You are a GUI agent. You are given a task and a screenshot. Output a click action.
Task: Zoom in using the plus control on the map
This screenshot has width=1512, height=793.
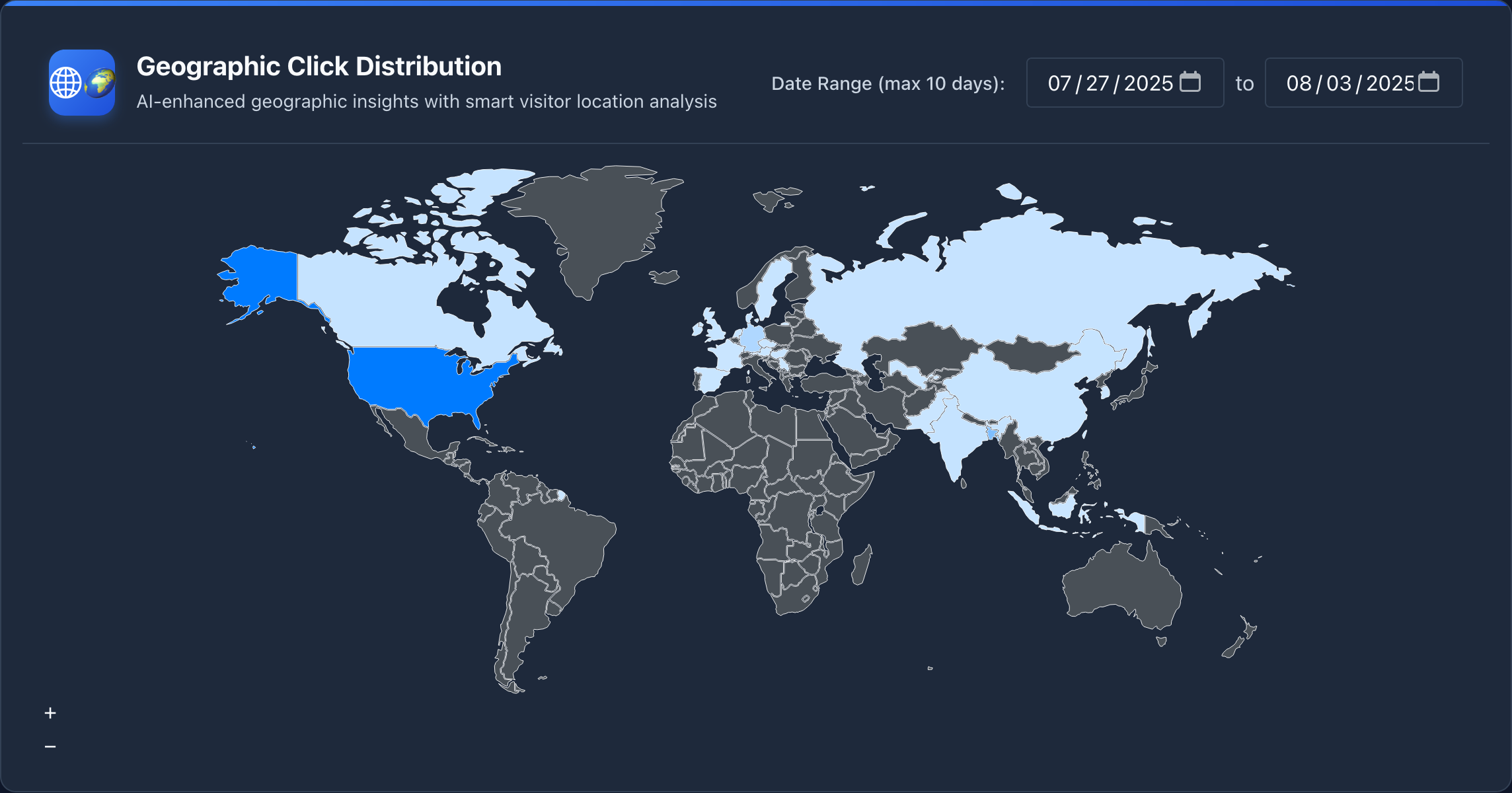(50, 712)
